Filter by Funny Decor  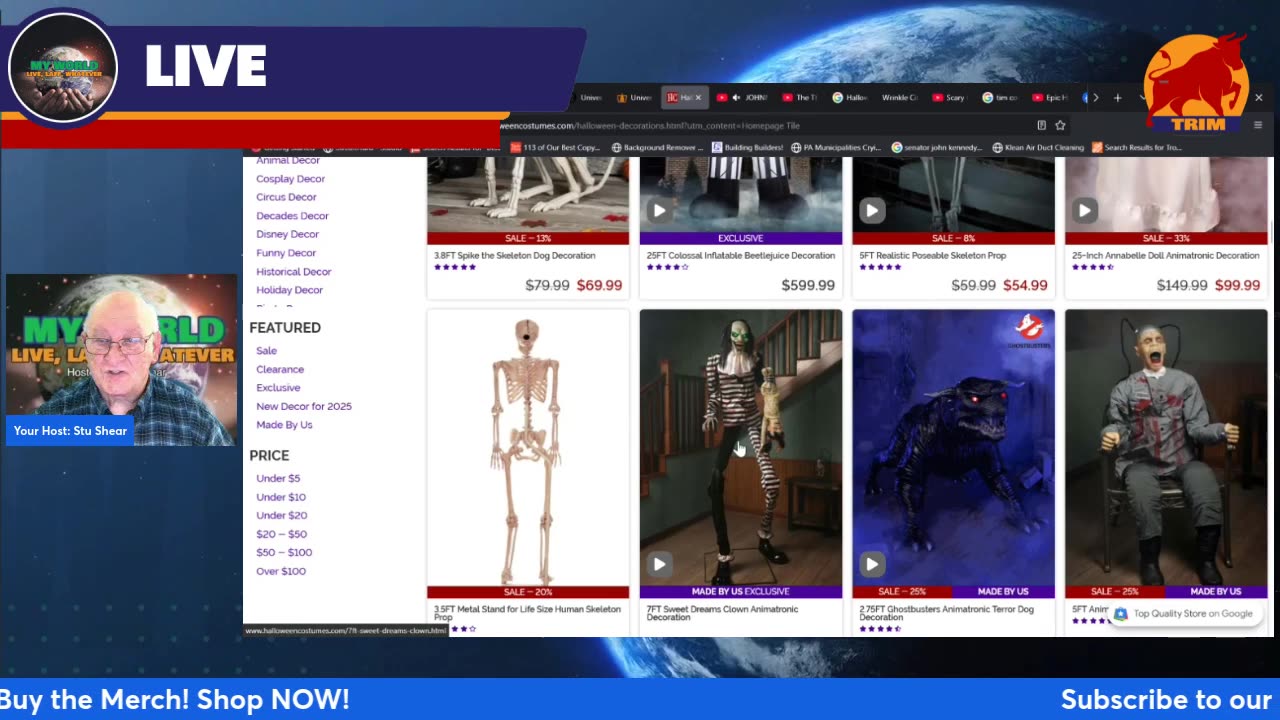coord(286,253)
